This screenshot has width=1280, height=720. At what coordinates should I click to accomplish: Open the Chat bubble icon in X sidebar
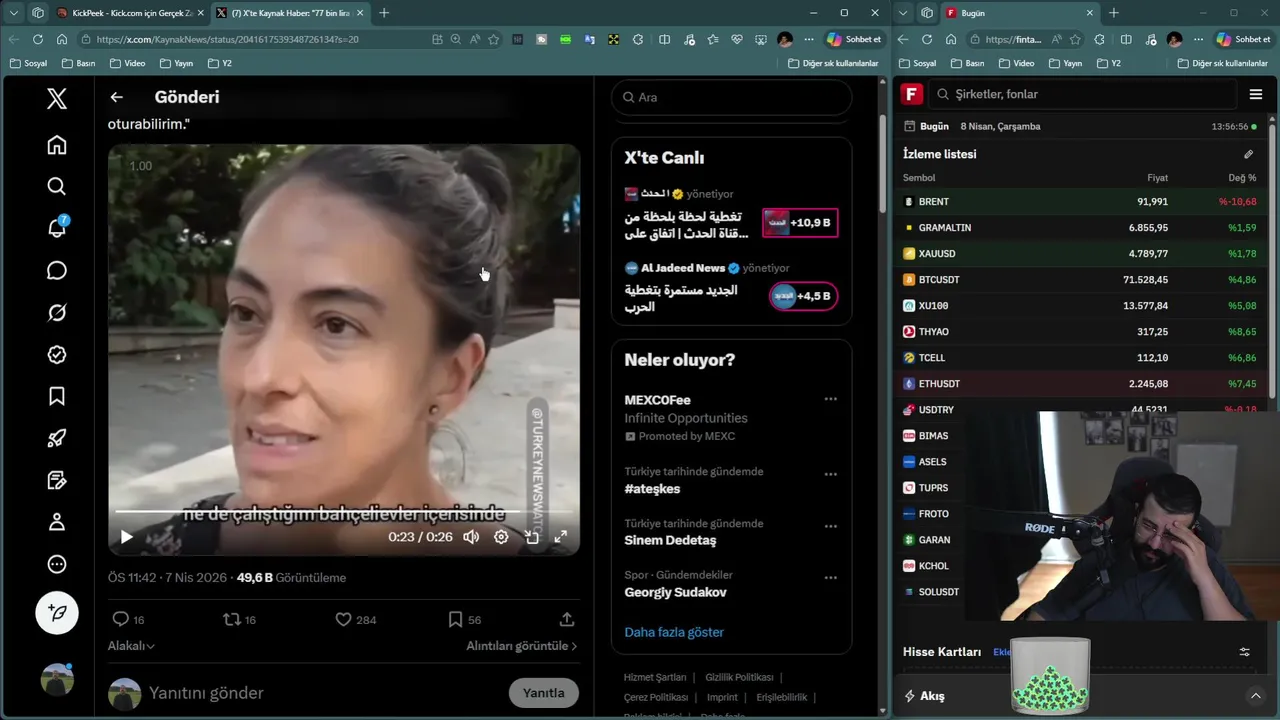[57, 271]
